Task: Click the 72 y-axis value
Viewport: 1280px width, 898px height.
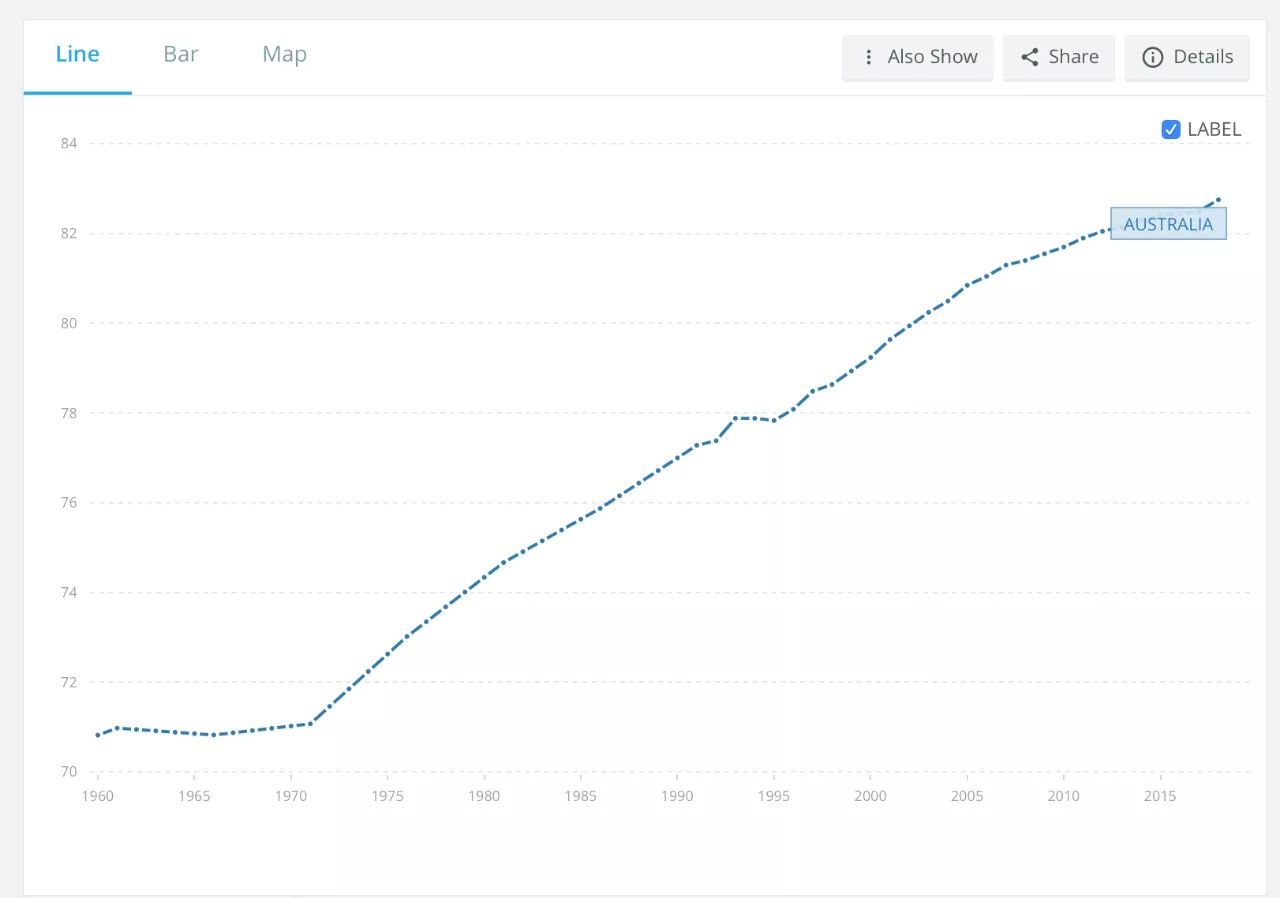Action: tap(69, 682)
